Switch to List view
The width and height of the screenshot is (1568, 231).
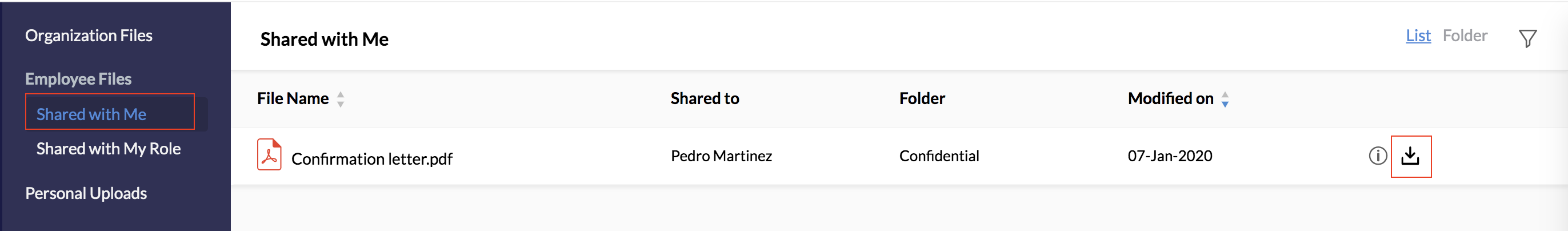(1418, 36)
